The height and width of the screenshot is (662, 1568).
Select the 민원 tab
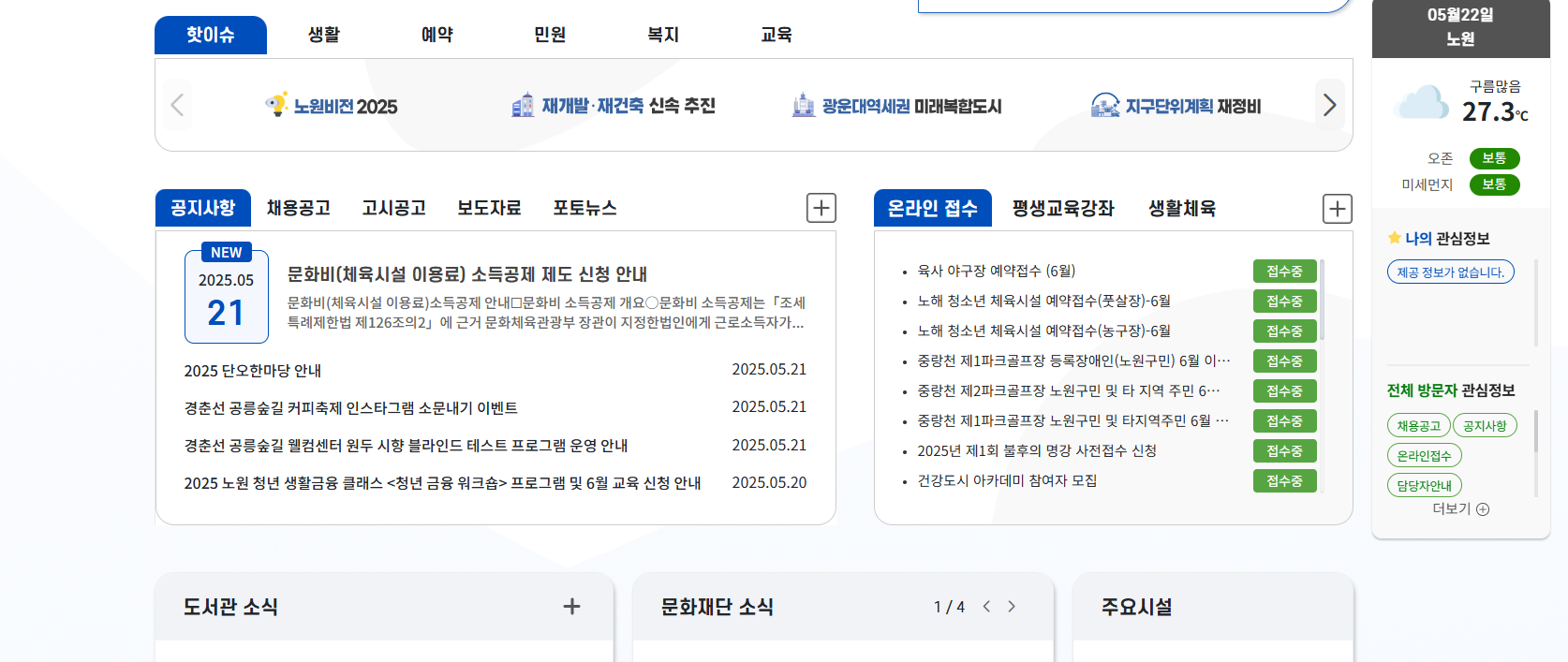point(550,35)
